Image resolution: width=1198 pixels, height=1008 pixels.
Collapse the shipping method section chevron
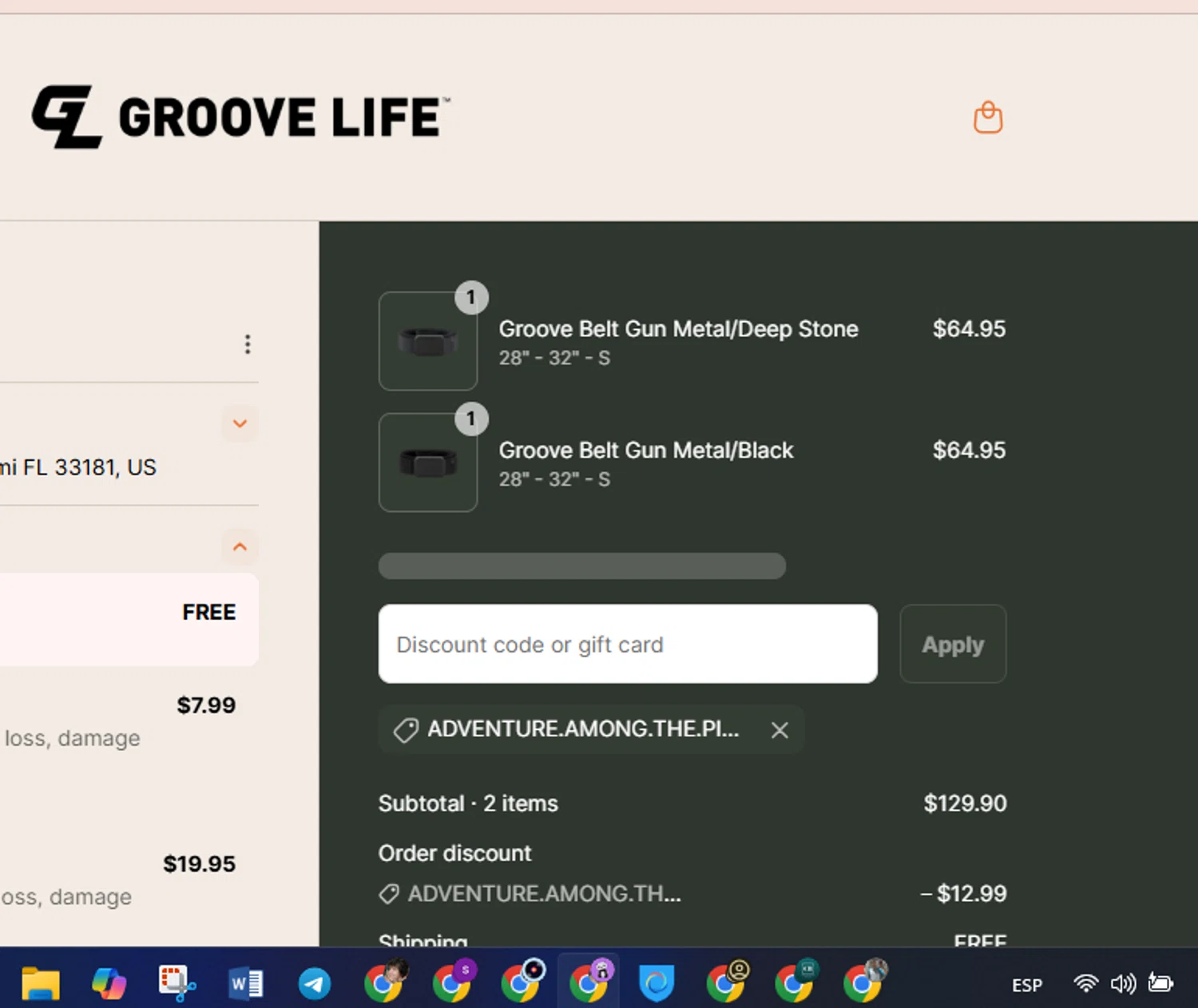click(x=240, y=547)
